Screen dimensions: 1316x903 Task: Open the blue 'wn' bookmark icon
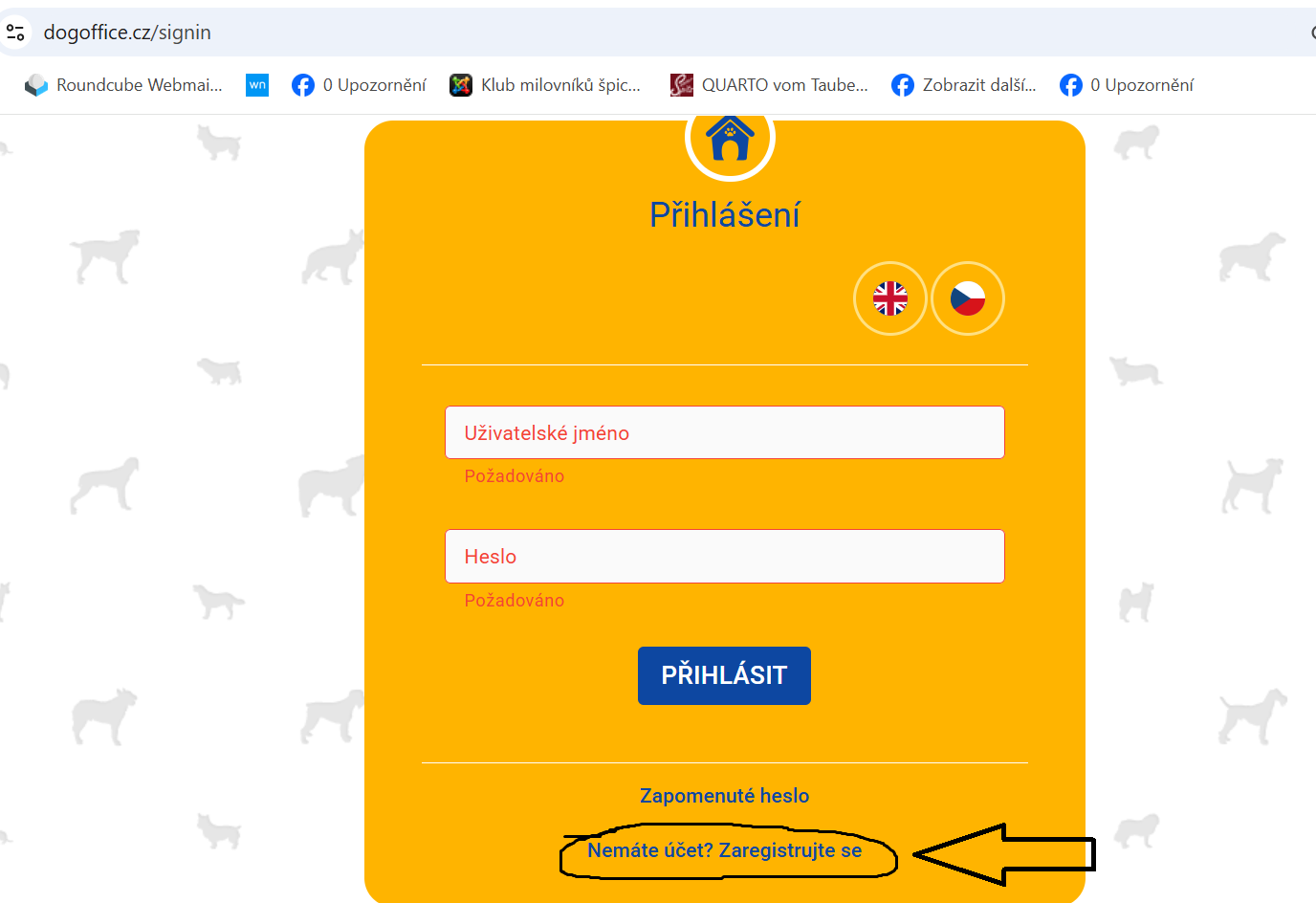click(x=257, y=85)
